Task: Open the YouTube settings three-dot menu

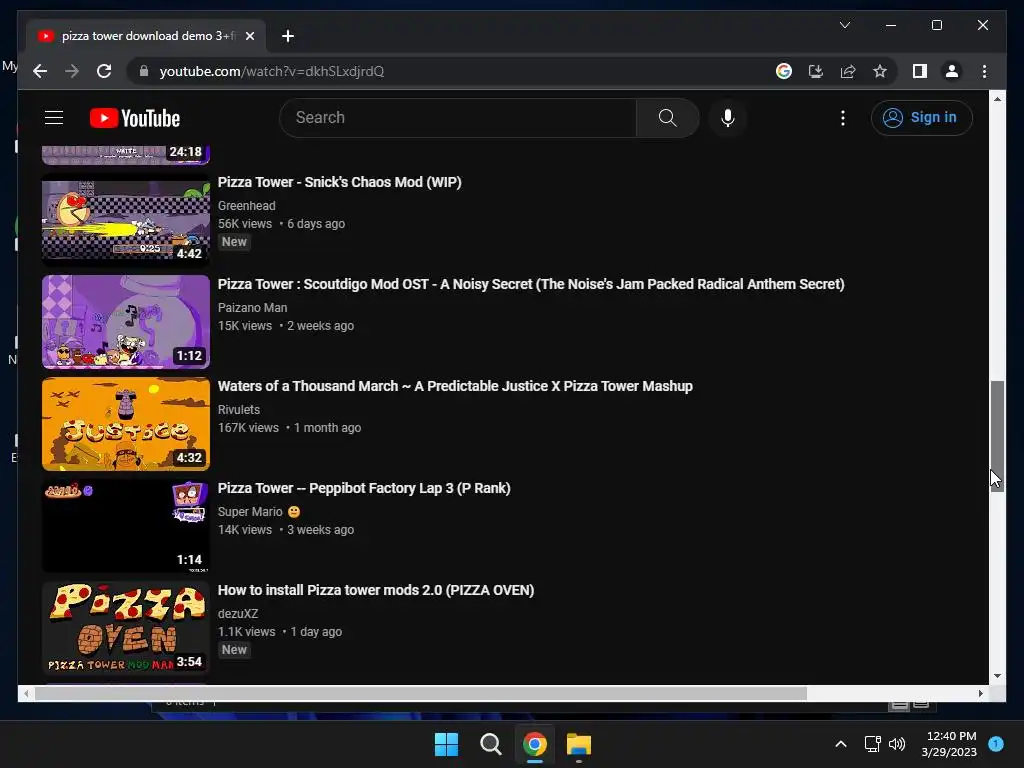Action: (842, 118)
